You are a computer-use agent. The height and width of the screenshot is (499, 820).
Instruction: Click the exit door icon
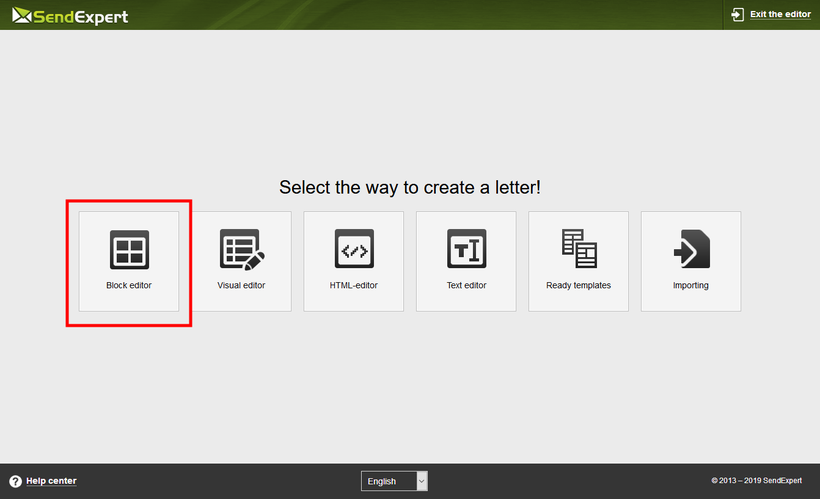click(x=737, y=15)
